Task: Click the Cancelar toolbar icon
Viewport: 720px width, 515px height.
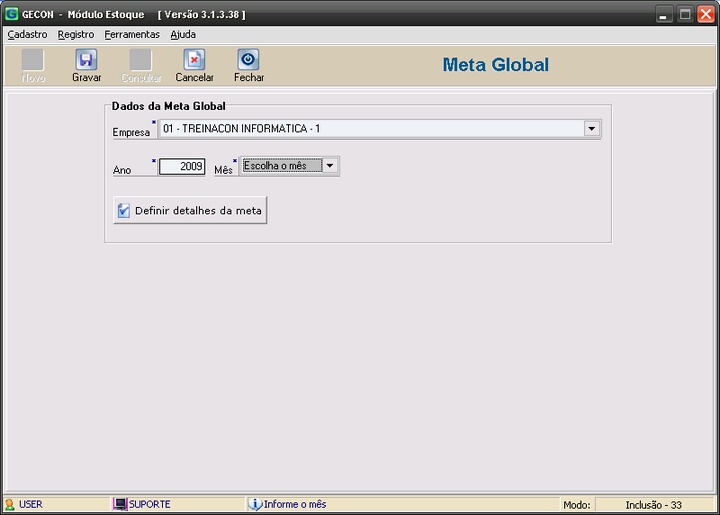Action: click(194, 60)
